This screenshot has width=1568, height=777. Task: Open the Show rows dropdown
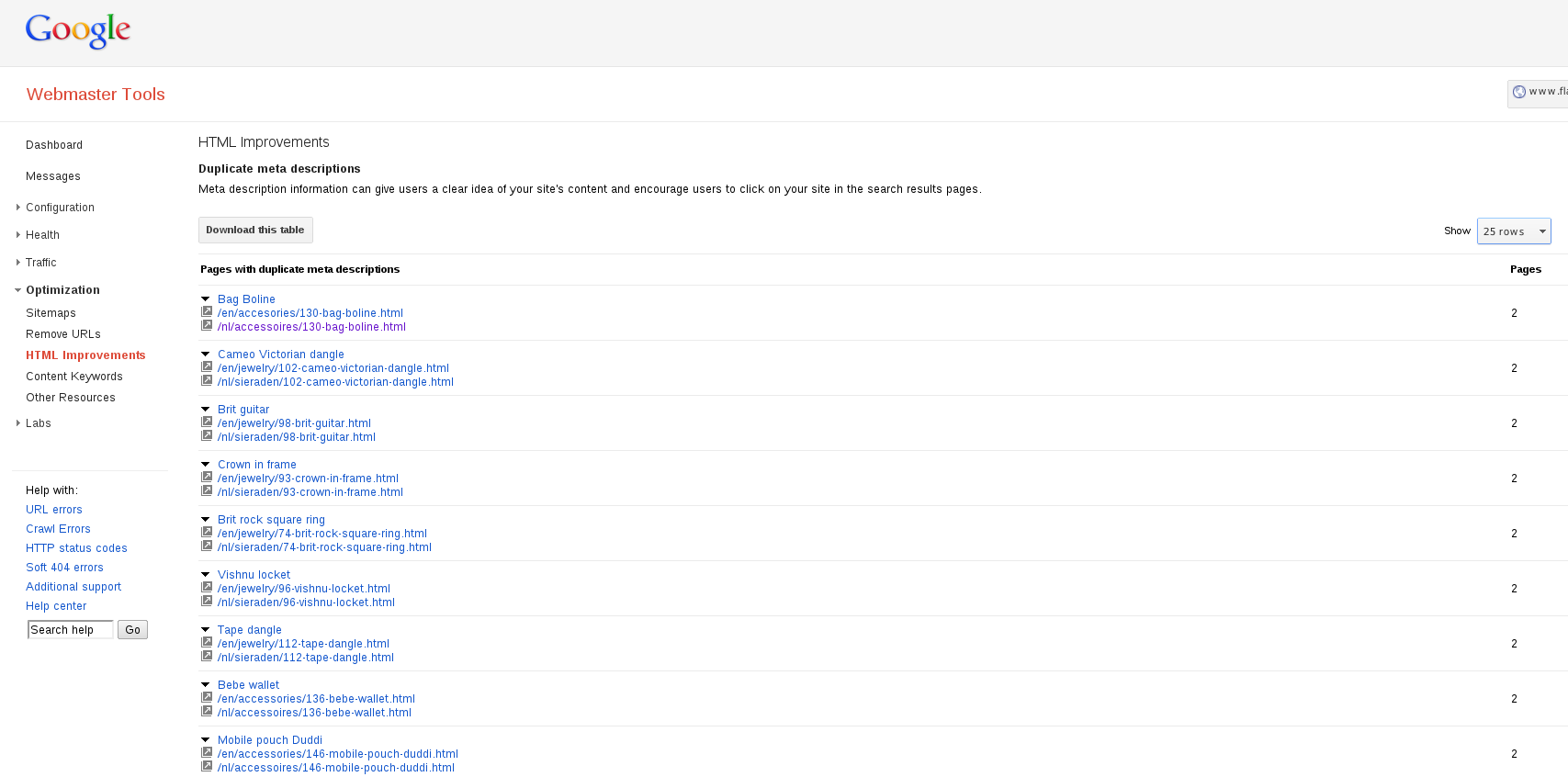click(1513, 231)
